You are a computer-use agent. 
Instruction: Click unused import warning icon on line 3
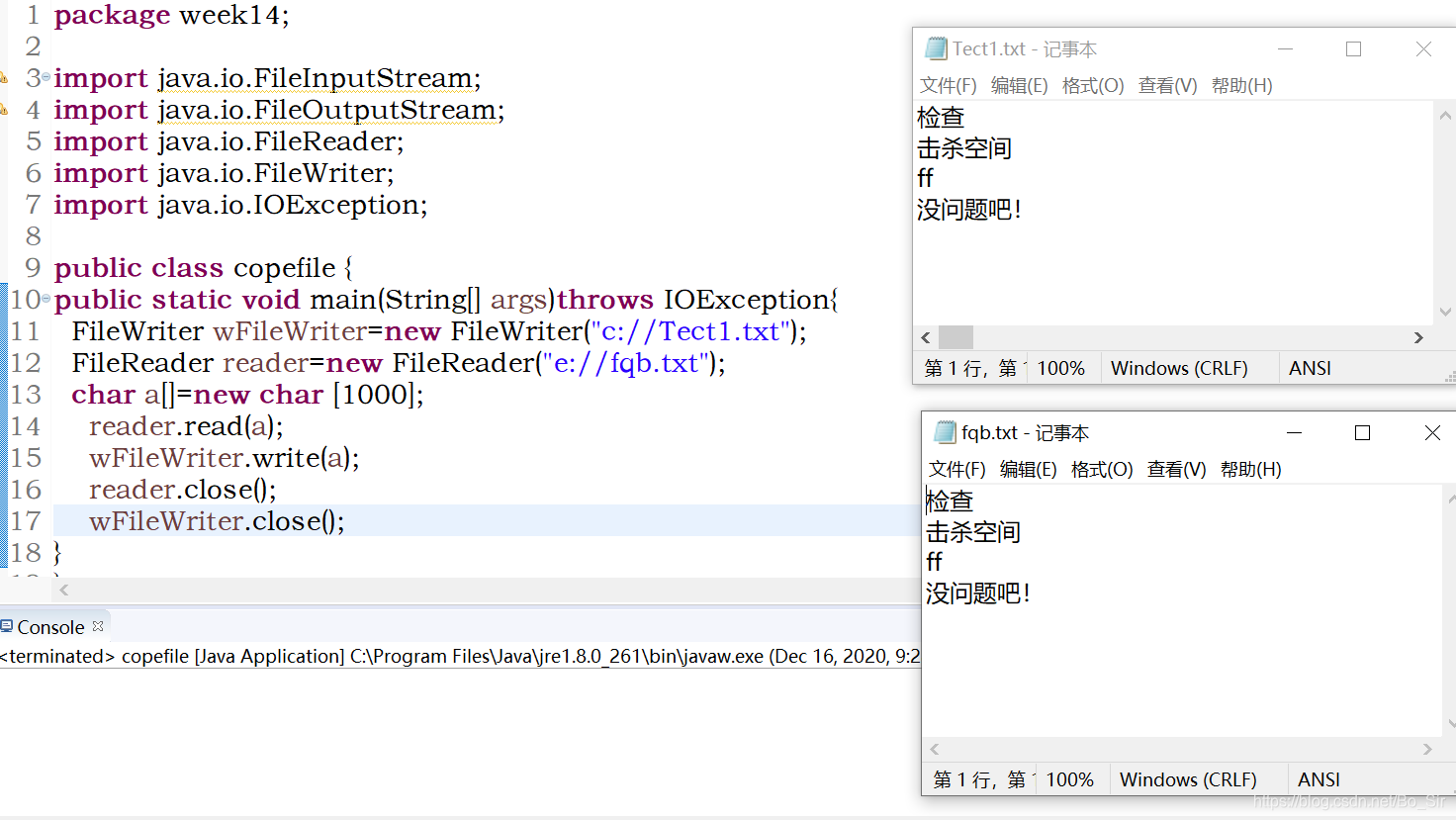pyautogui.click(x=3, y=77)
